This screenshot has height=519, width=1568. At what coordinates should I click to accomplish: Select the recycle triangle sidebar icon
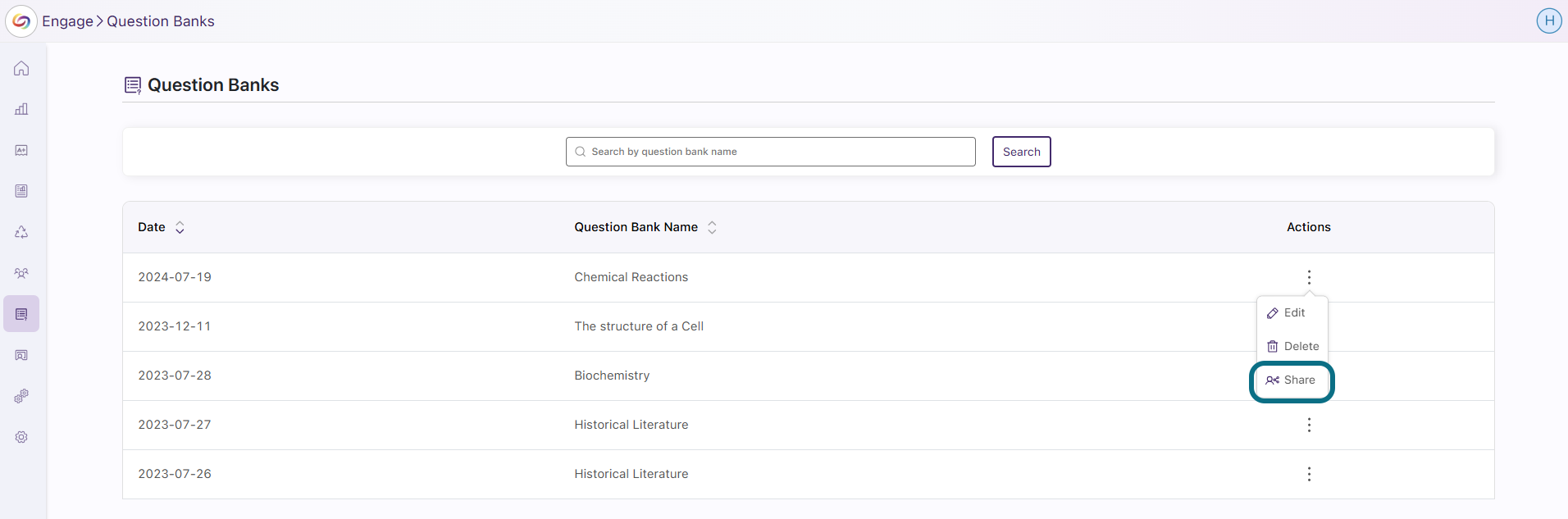coord(21,232)
